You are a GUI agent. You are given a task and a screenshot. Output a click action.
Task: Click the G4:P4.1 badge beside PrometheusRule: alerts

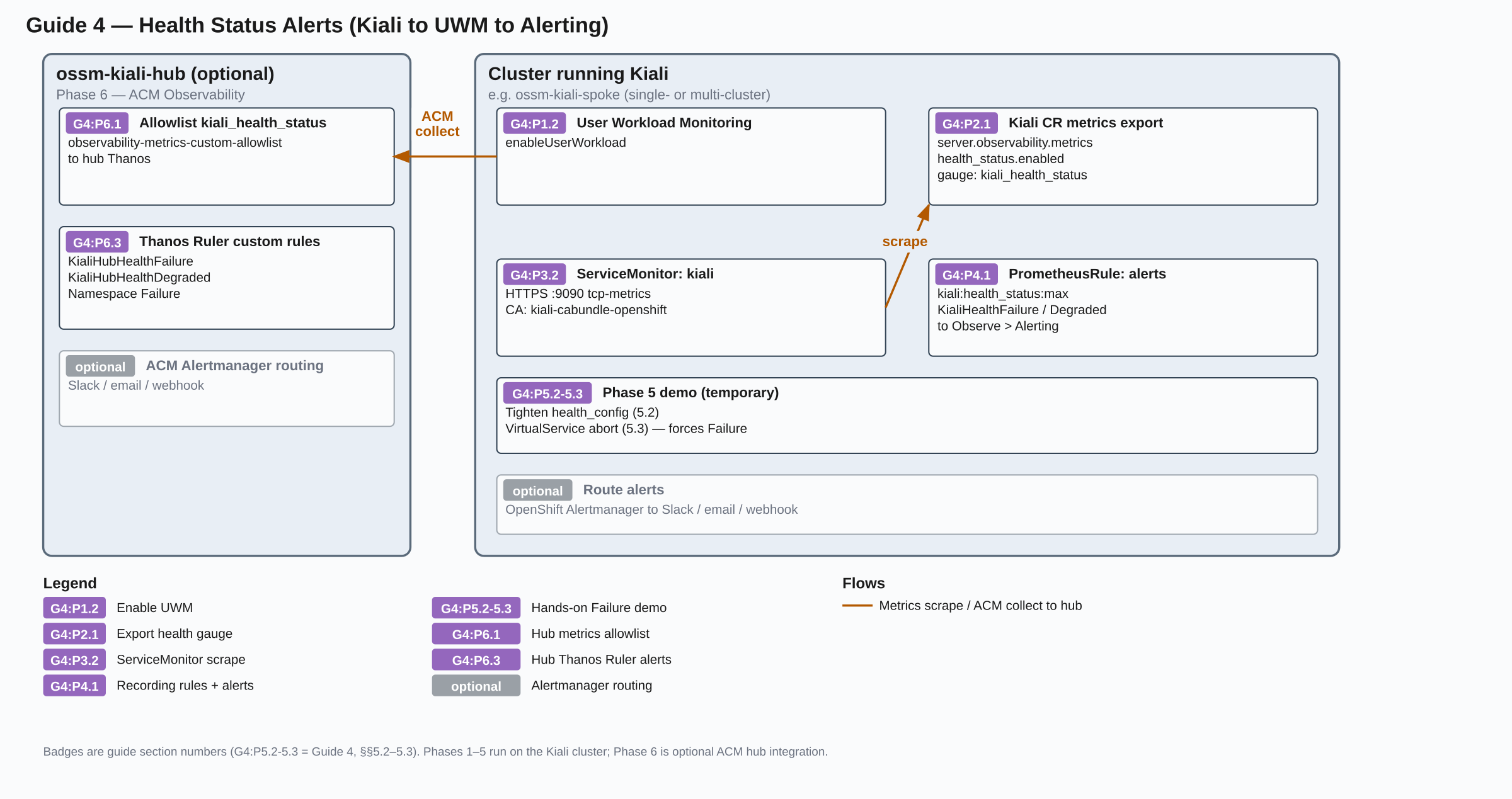click(966, 275)
